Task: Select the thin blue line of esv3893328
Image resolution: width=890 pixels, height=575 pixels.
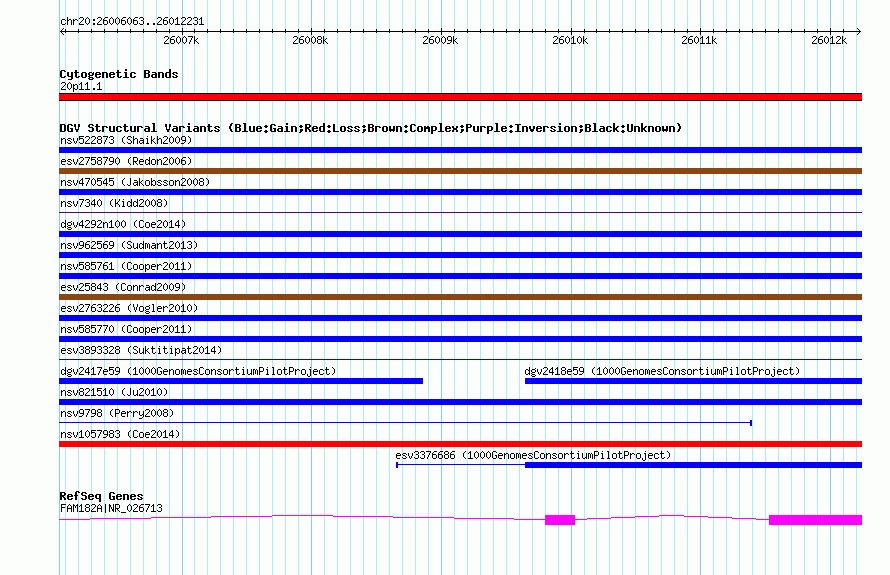Action: pyautogui.click(x=460, y=360)
